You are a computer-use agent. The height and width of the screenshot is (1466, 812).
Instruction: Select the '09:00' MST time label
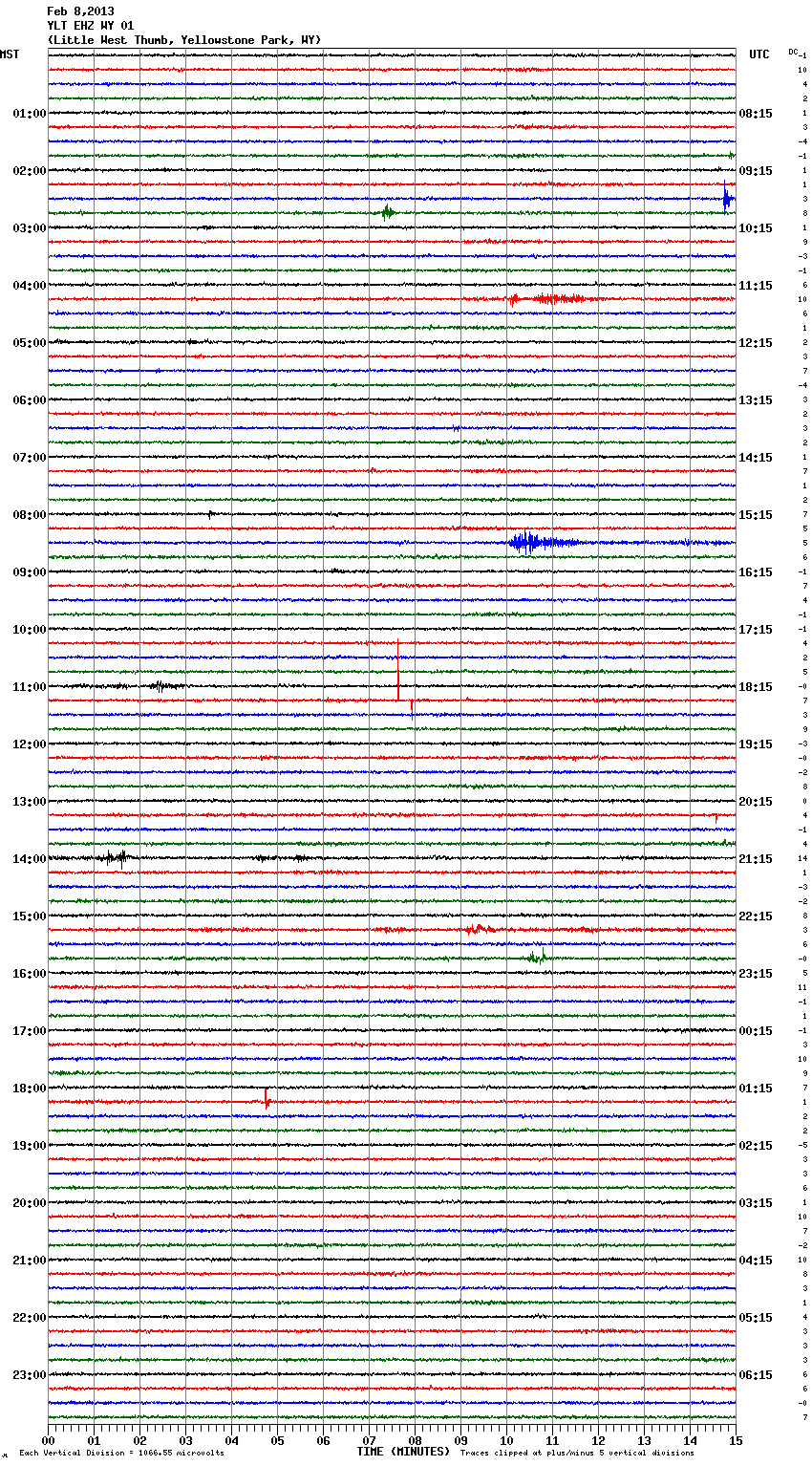[x=30, y=572]
